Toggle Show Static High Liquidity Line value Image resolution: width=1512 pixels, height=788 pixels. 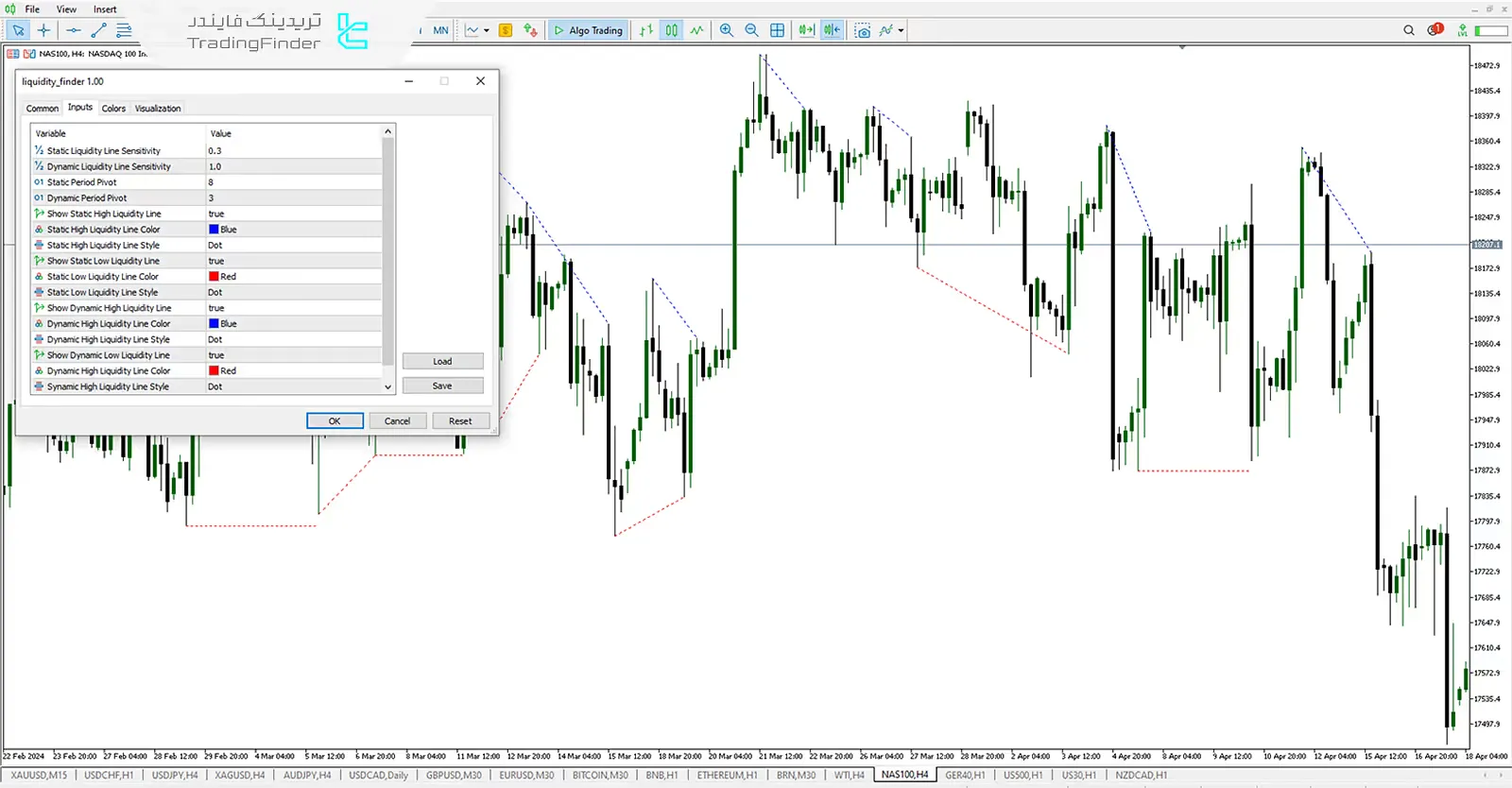pos(293,214)
